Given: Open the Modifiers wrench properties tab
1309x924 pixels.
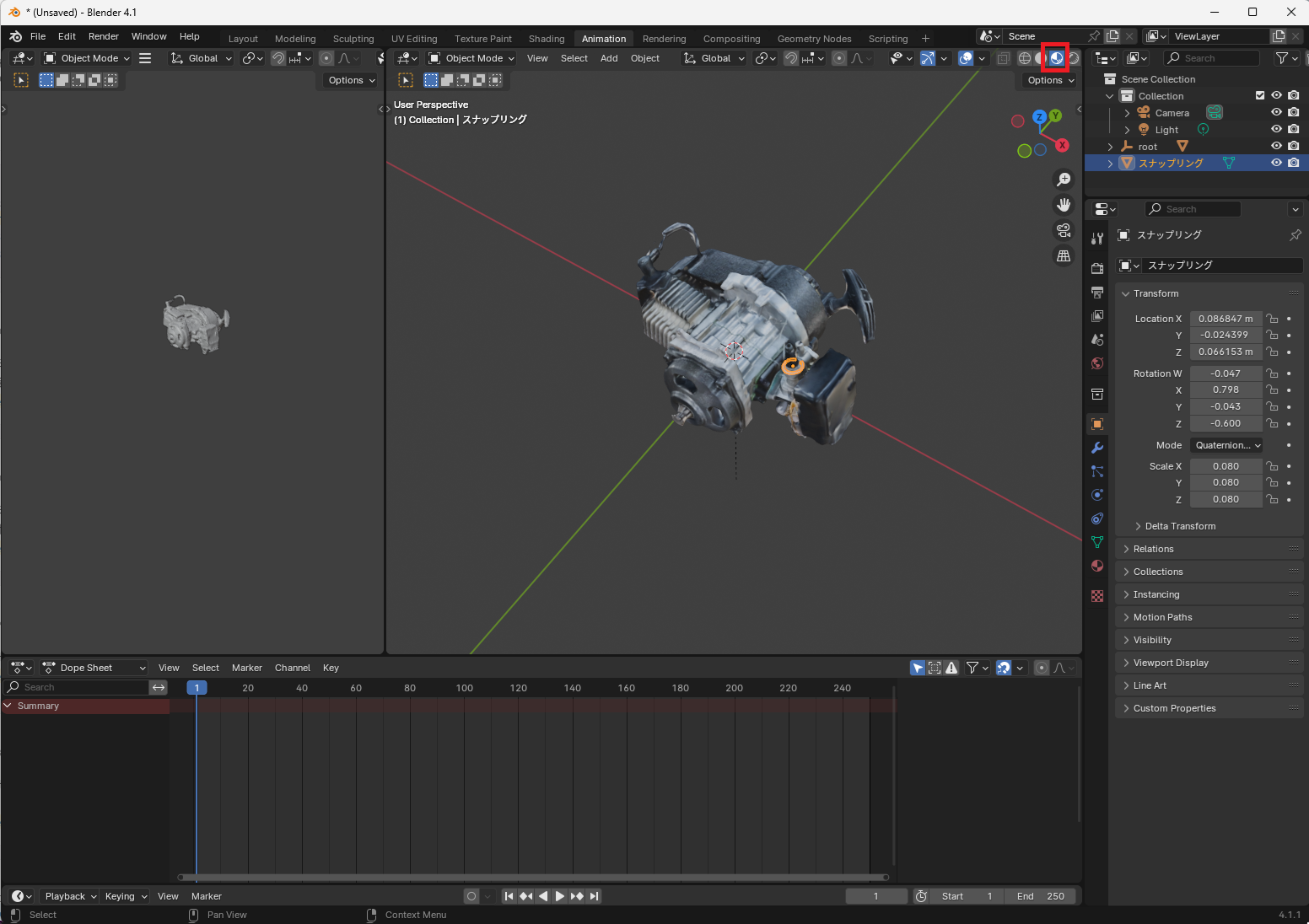Looking at the screenshot, I should pos(1097,448).
